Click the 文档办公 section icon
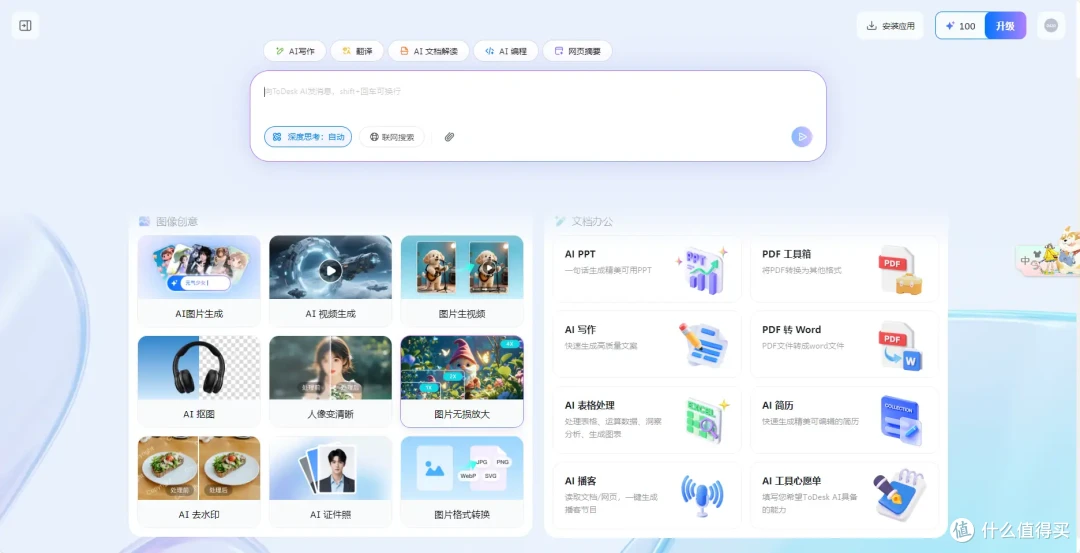Screen dimensions: 1080x553 tap(560, 221)
